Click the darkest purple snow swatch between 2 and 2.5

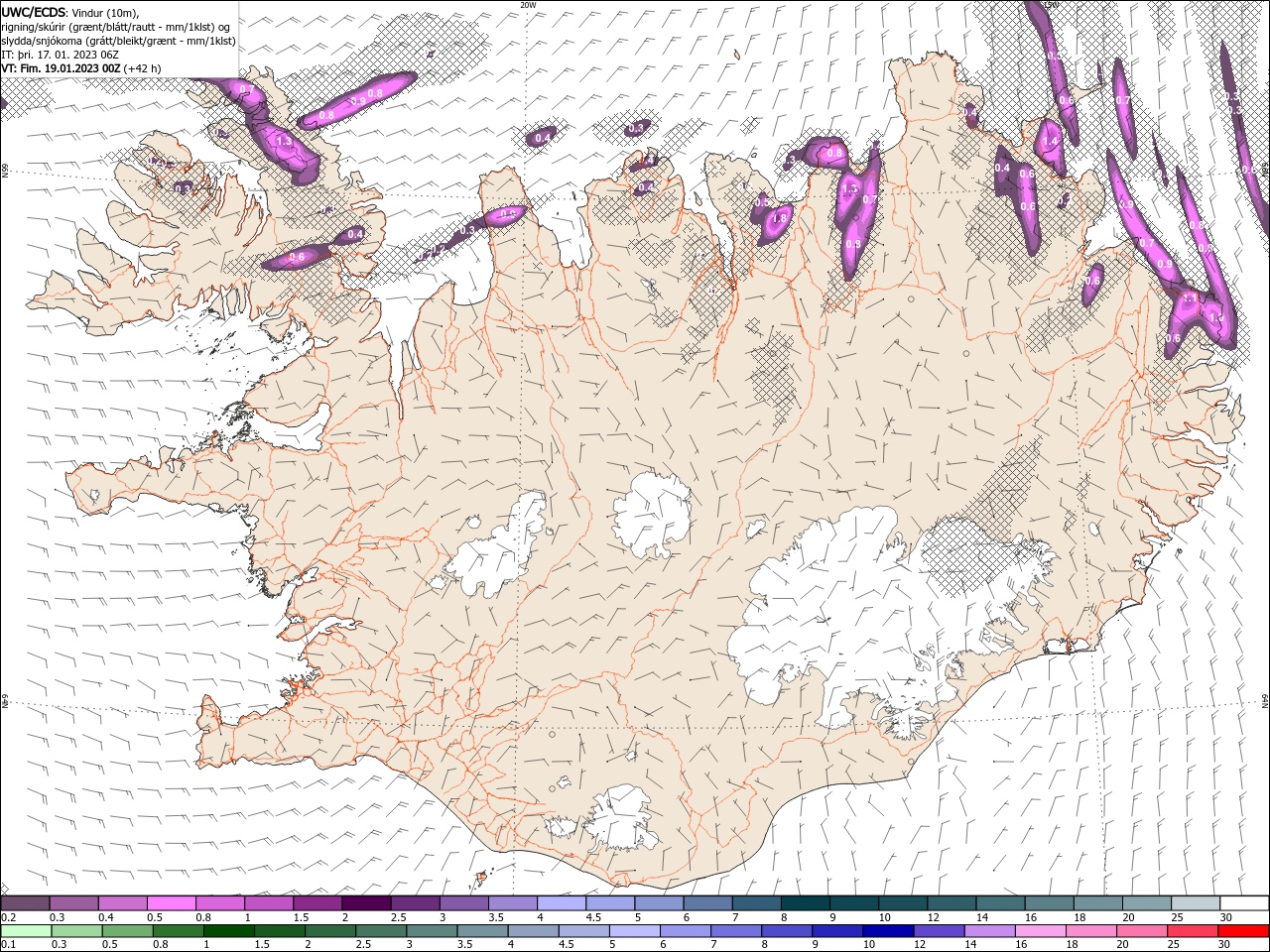click(365, 902)
